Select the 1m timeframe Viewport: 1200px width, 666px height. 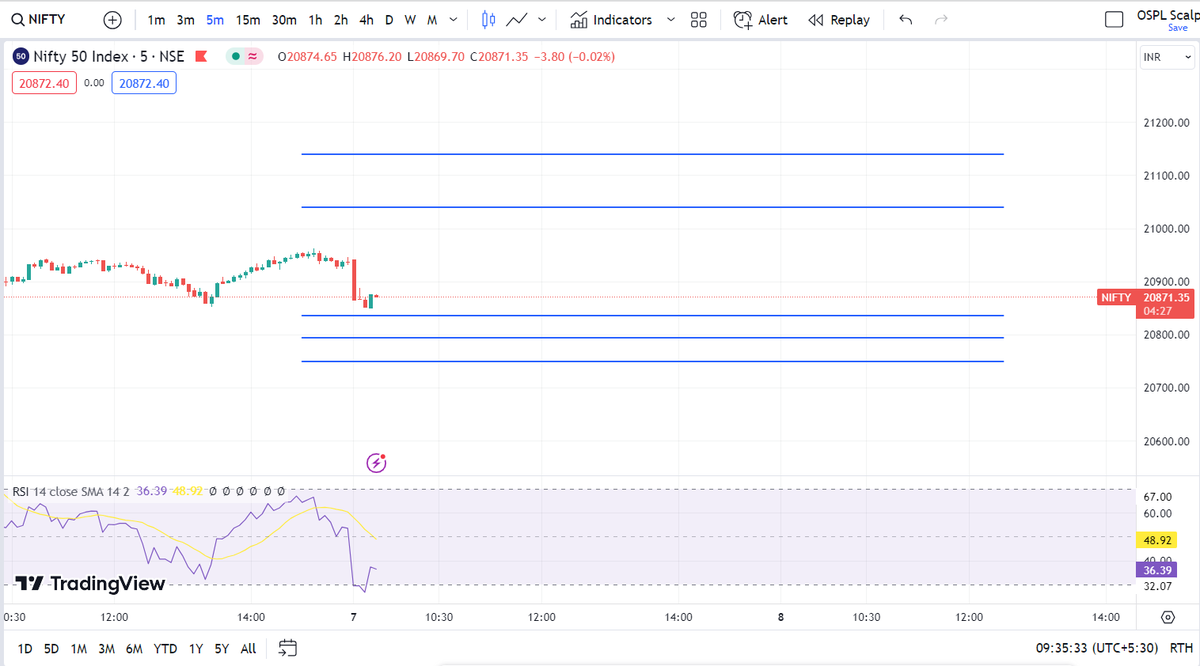pyautogui.click(x=156, y=20)
